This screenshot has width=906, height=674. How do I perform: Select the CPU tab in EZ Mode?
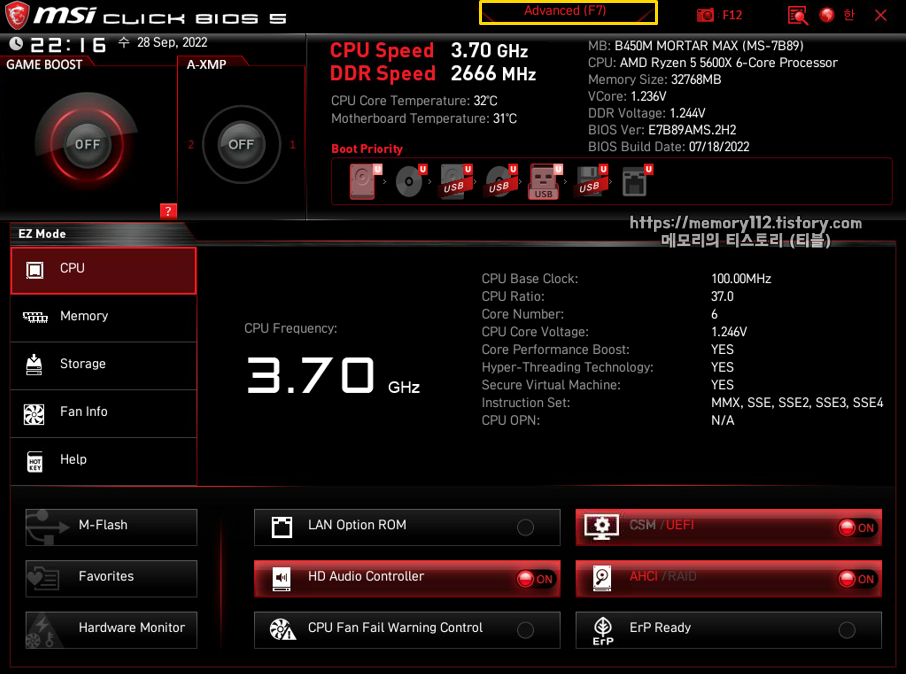[103, 271]
